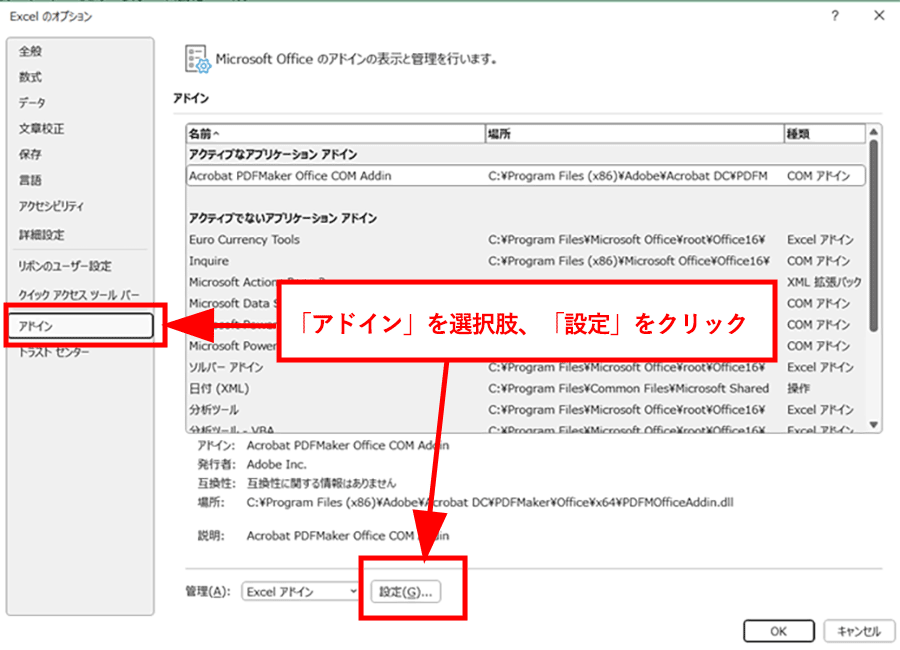
Task: Click the add-in list vertical scrollbar thumb
Action: [x=873, y=235]
